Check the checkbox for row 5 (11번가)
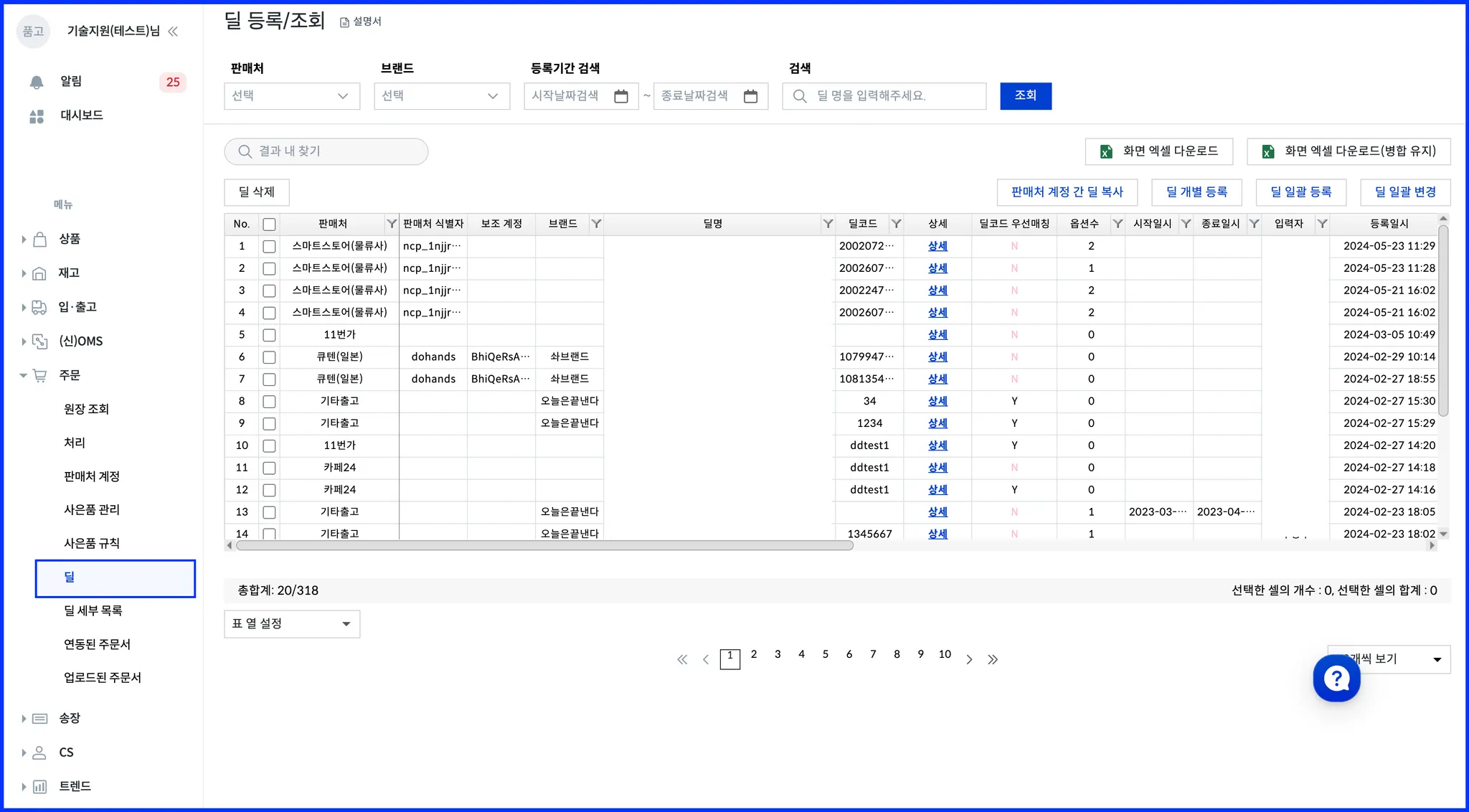 coord(269,335)
